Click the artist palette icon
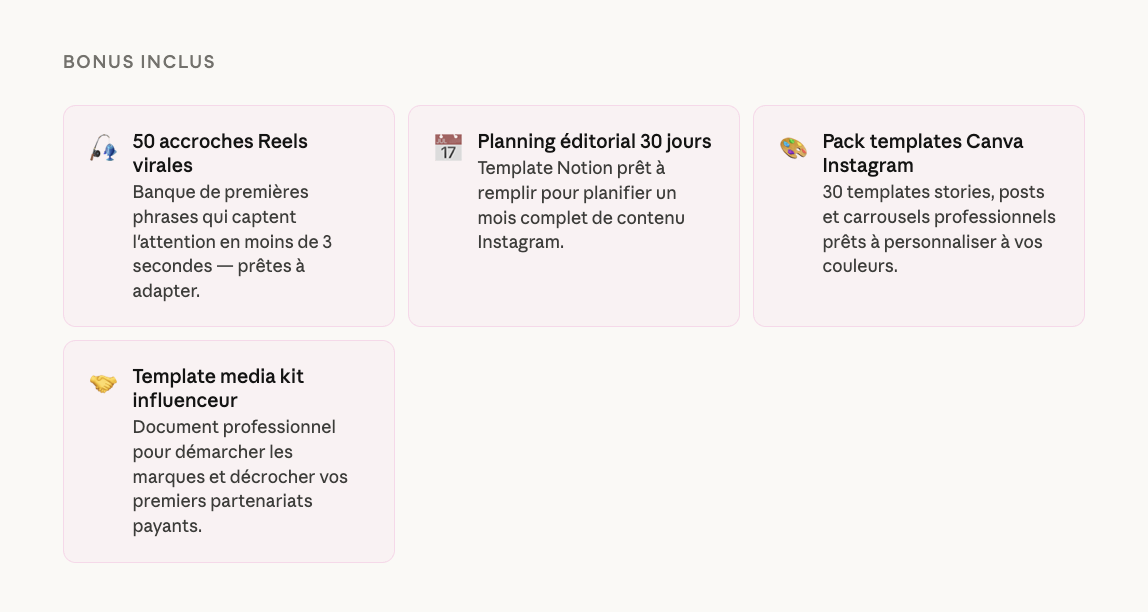1148x612 pixels. click(793, 148)
